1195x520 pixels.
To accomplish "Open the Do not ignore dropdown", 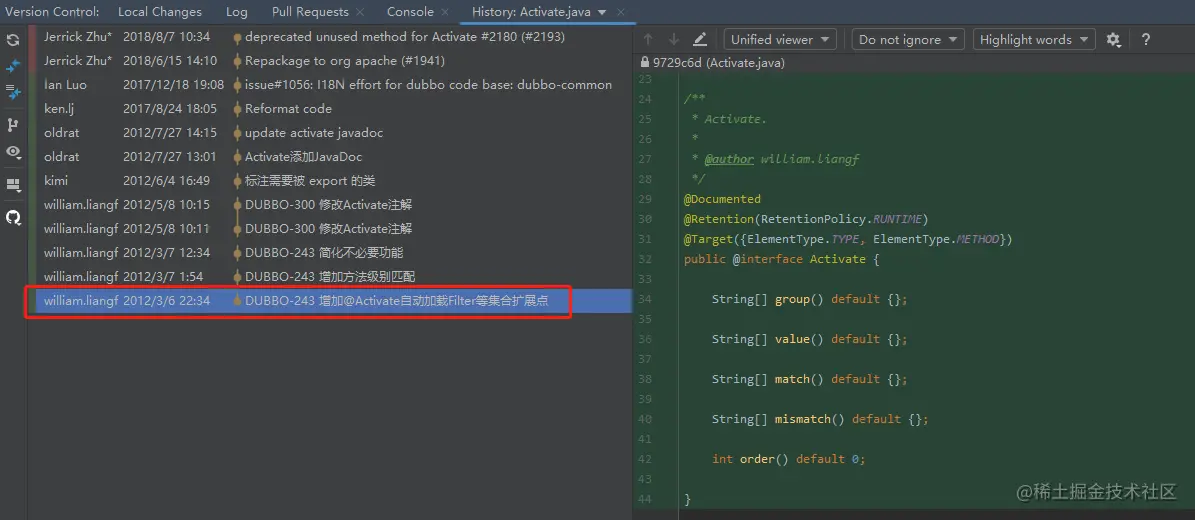I will coord(908,40).
